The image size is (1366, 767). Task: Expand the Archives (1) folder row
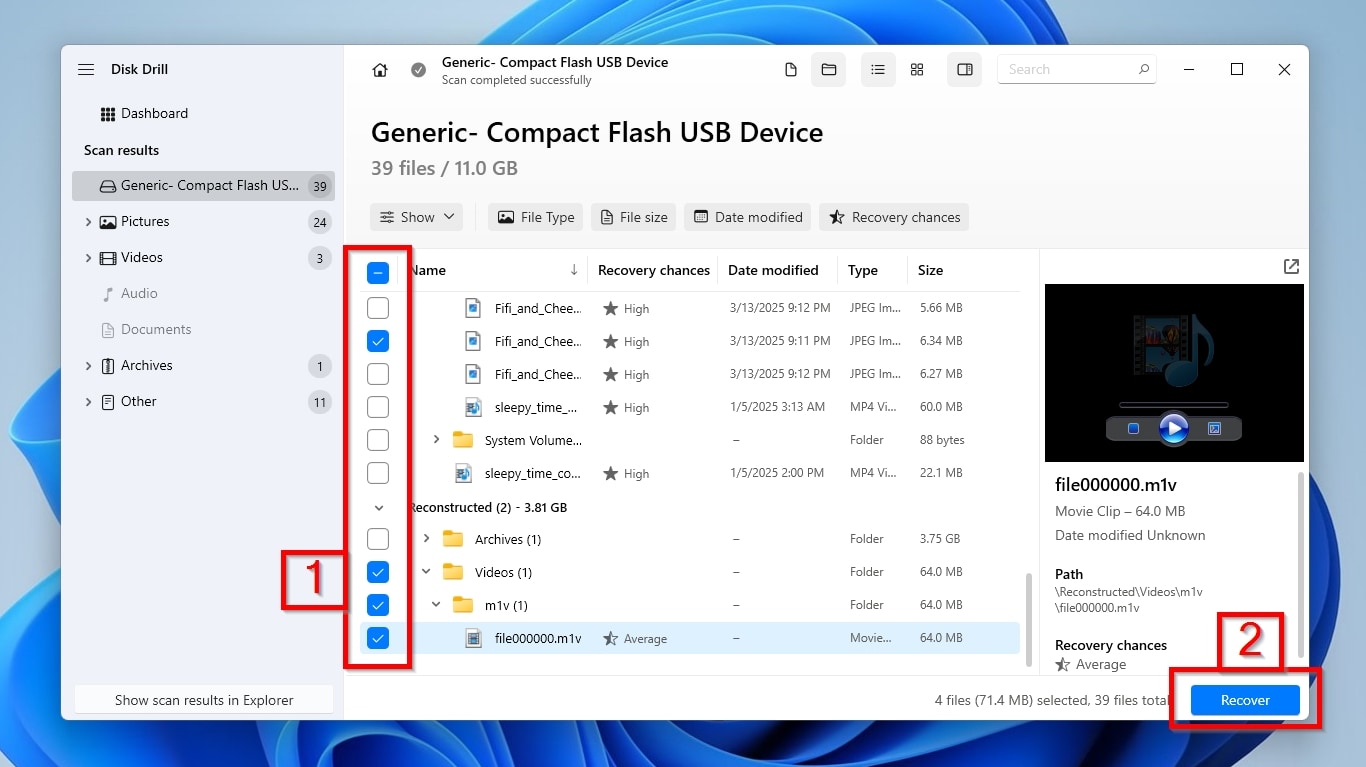coord(426,539)
